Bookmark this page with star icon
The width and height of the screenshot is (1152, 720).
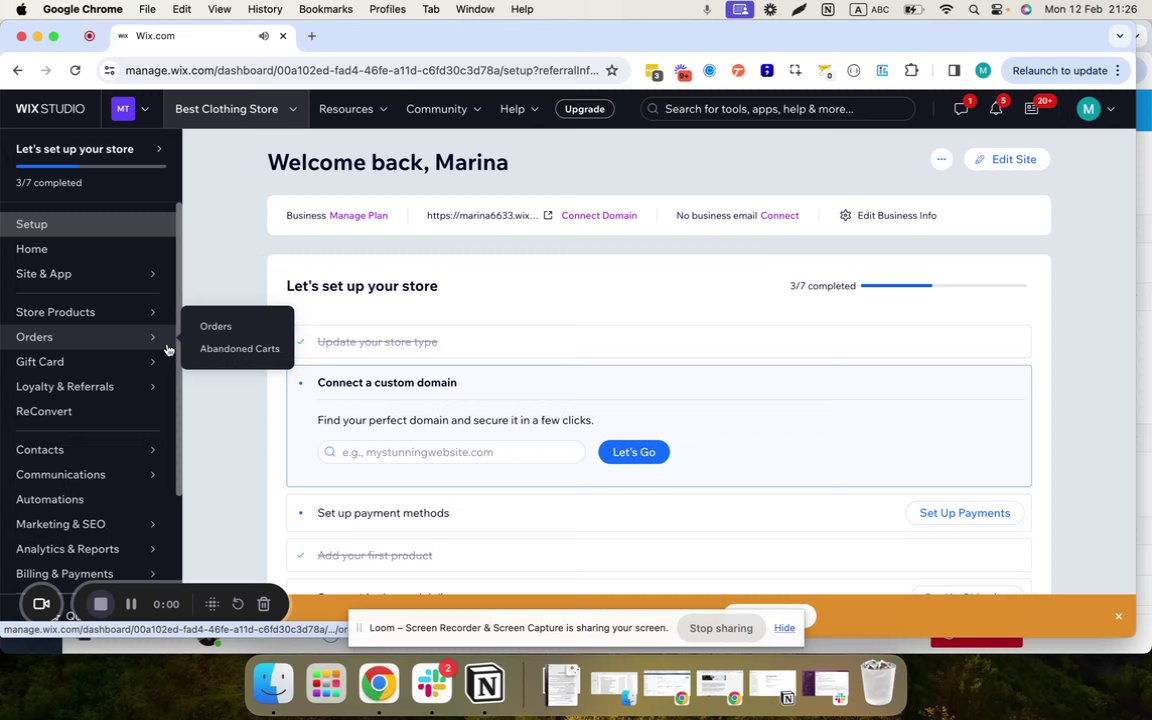point(612,71)
